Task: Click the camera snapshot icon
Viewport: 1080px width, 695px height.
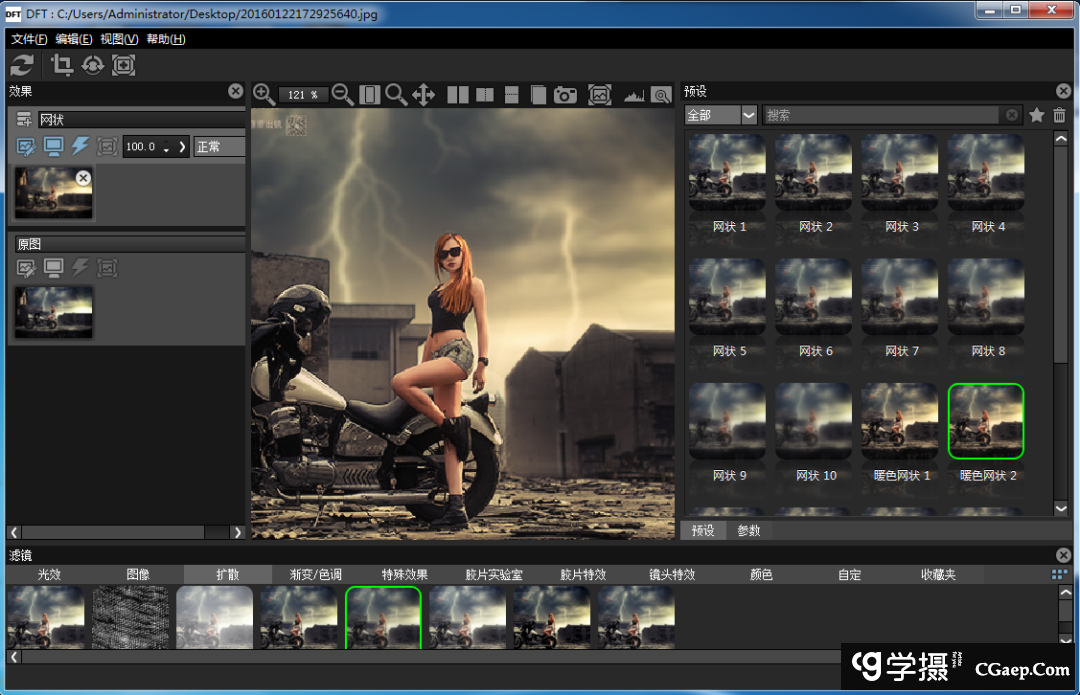Action: (x=566, y=95)
